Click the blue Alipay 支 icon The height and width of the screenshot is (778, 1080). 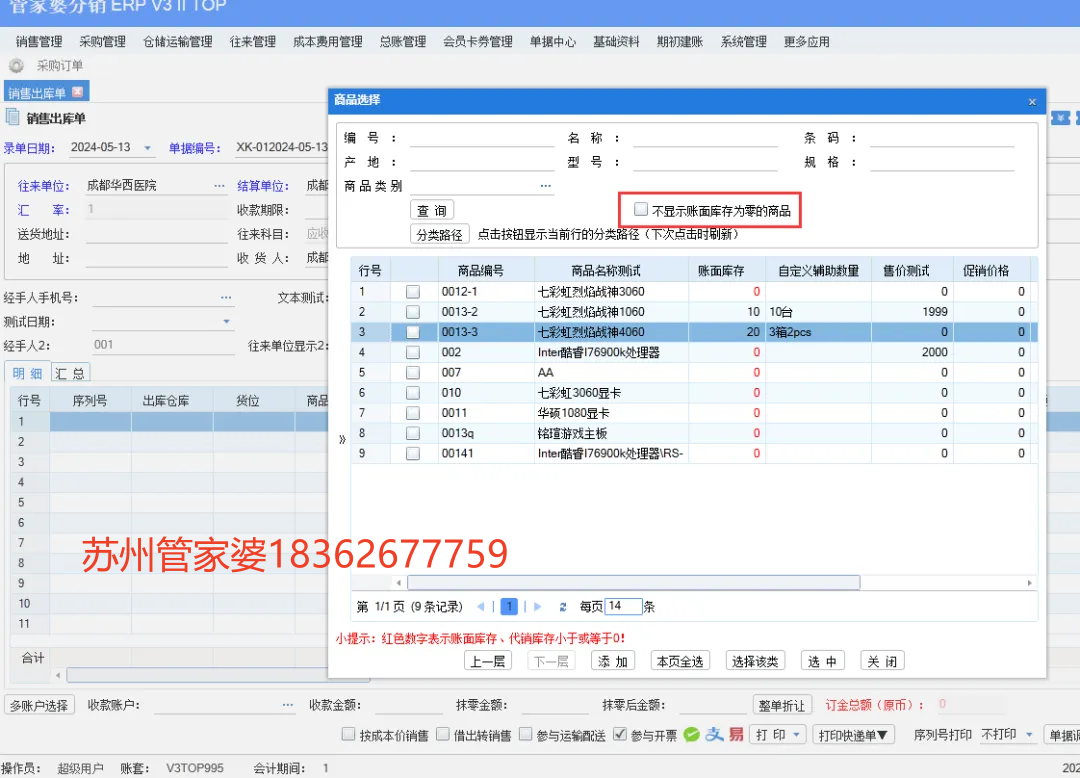(x=714, y=735)
